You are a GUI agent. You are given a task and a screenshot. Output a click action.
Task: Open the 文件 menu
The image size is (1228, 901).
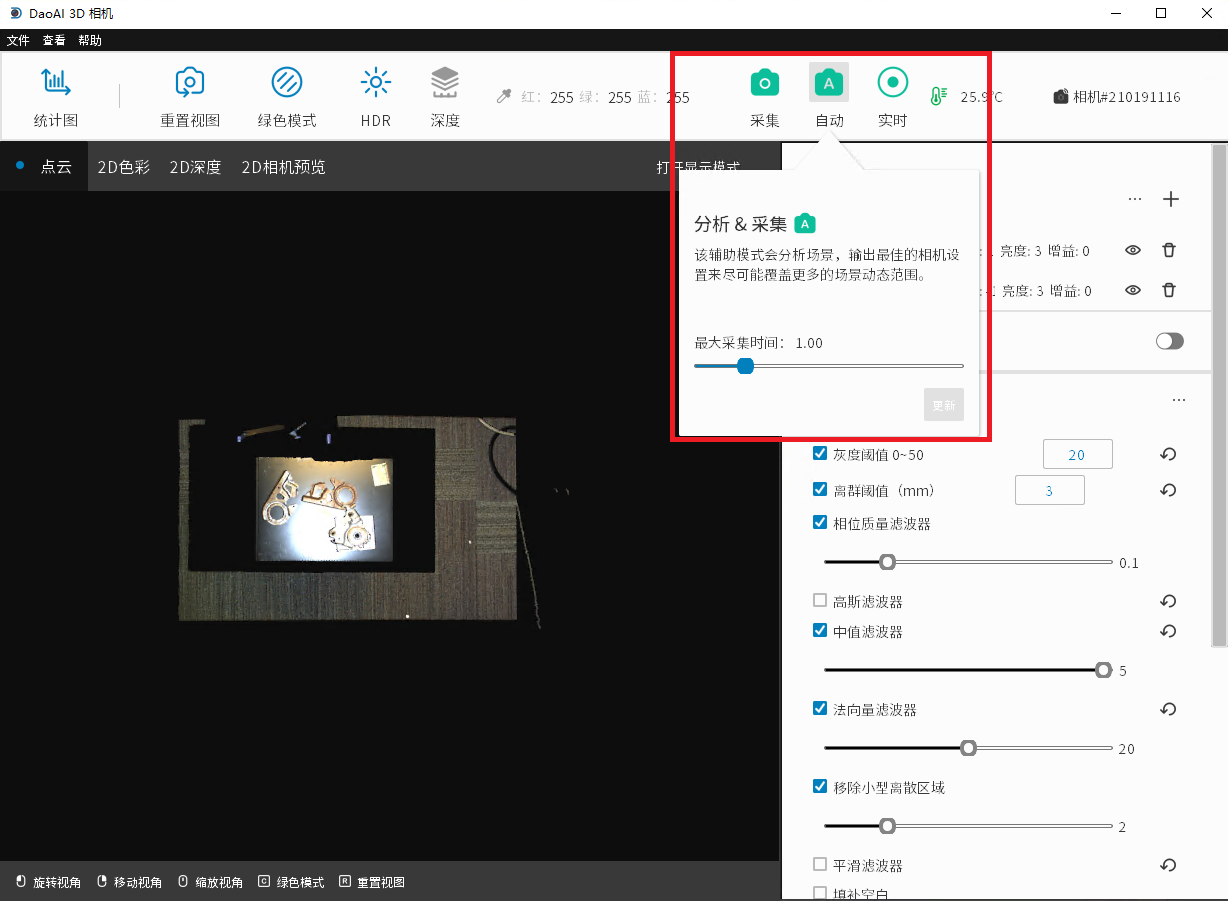coord(18,41)
